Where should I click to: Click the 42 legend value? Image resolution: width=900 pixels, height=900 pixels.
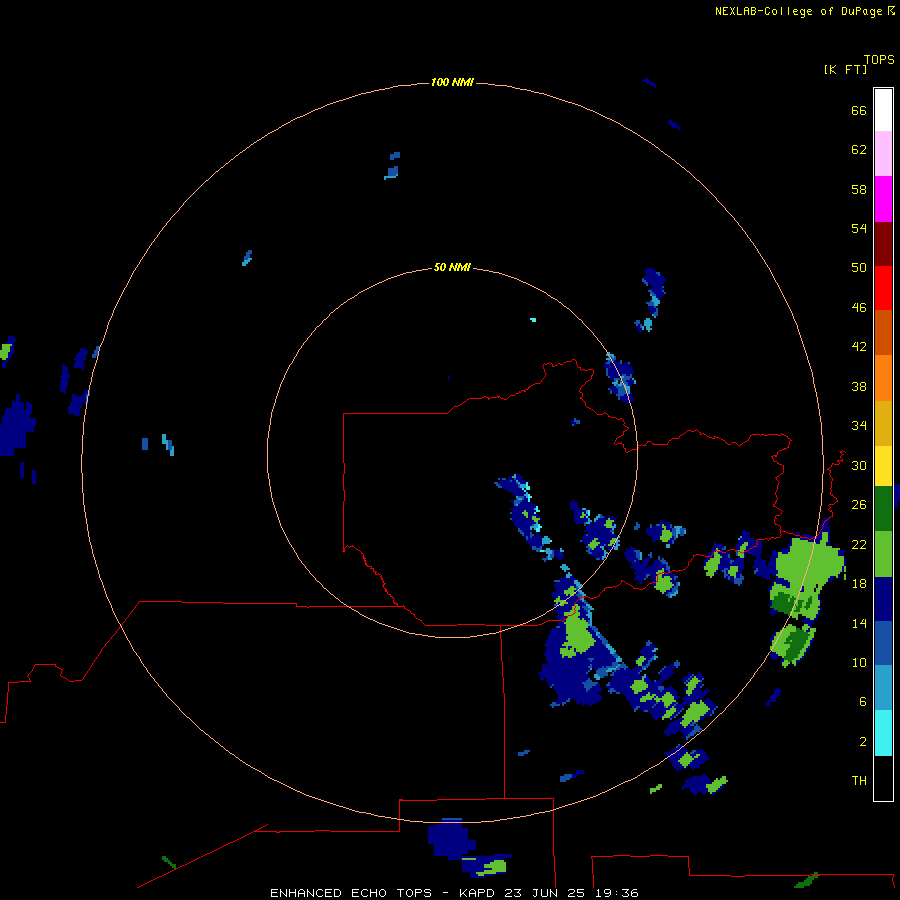859,347
